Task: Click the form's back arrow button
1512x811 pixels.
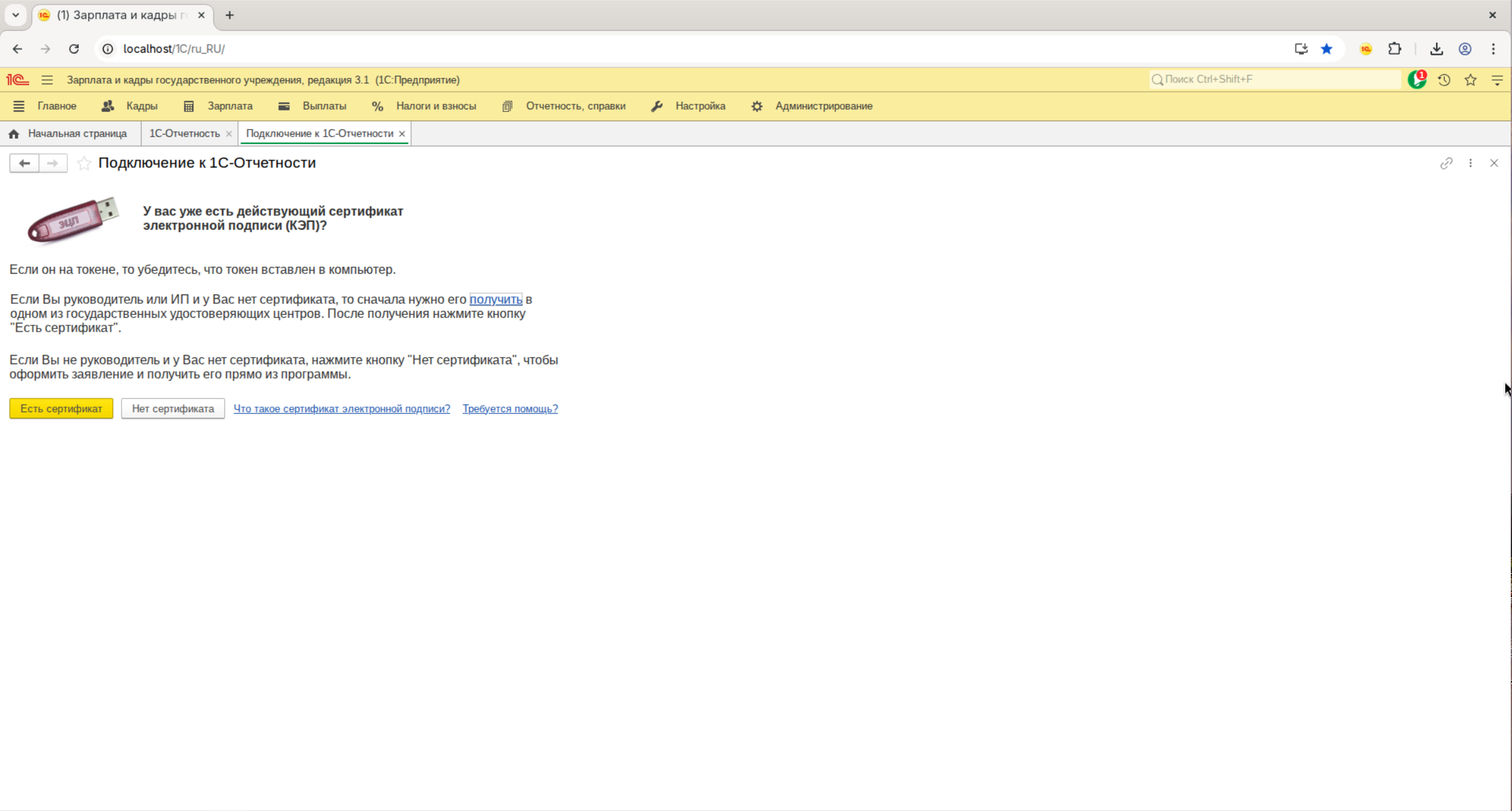Action: pyautogui.click(x=25, y=164)
